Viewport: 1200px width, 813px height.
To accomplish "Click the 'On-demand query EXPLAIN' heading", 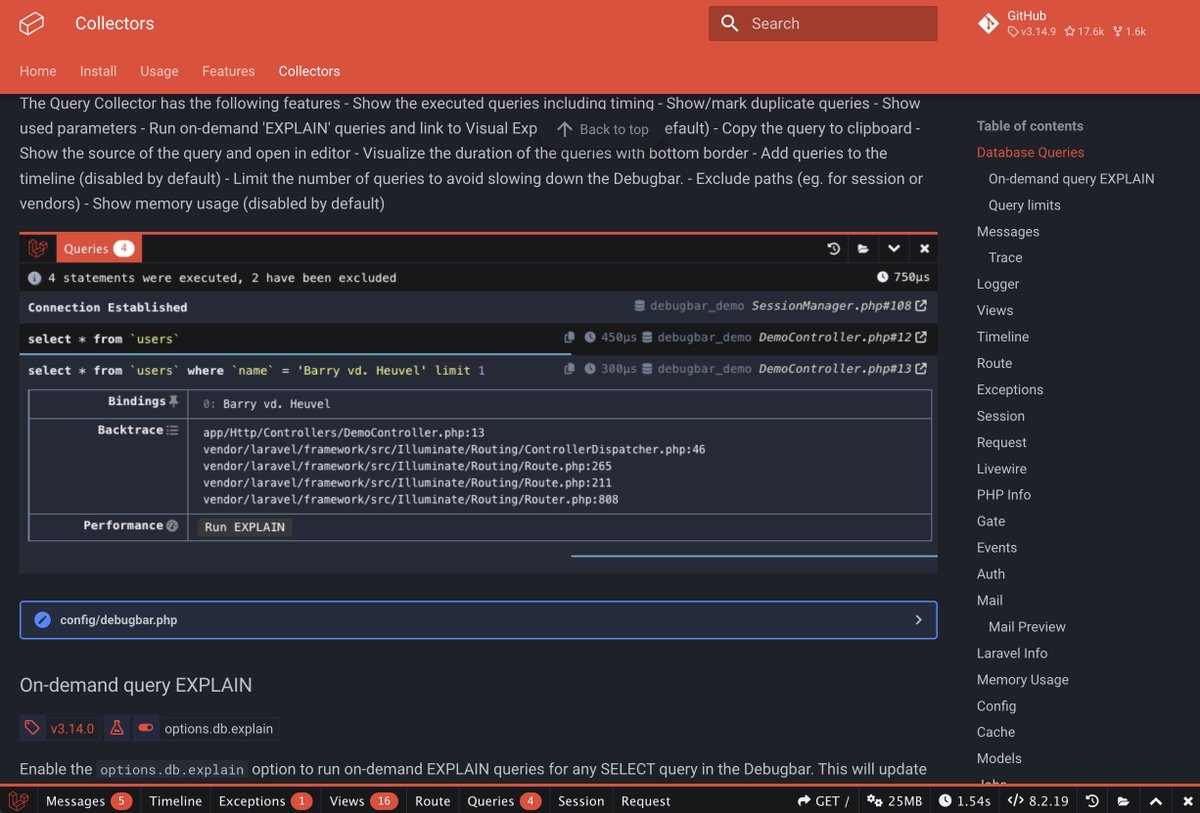I will click(x=136, y=685).
